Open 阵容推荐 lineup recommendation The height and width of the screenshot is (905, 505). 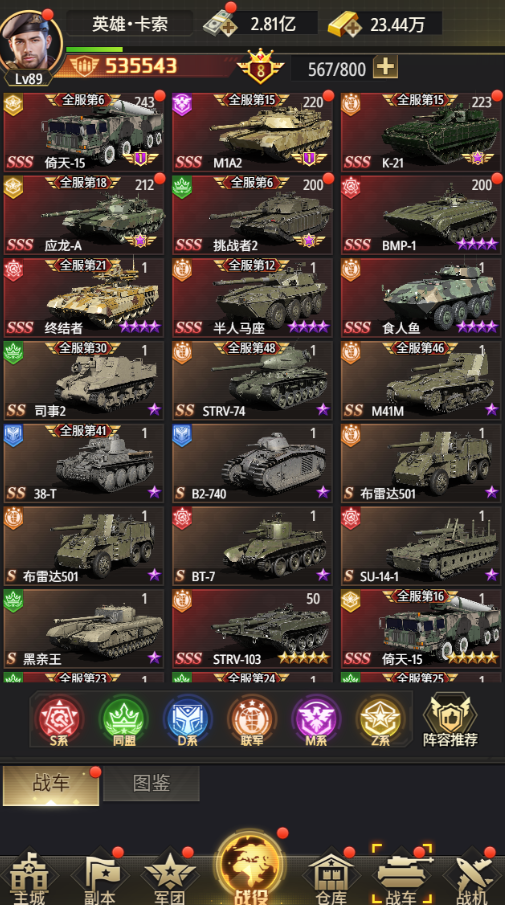[450, 720]
